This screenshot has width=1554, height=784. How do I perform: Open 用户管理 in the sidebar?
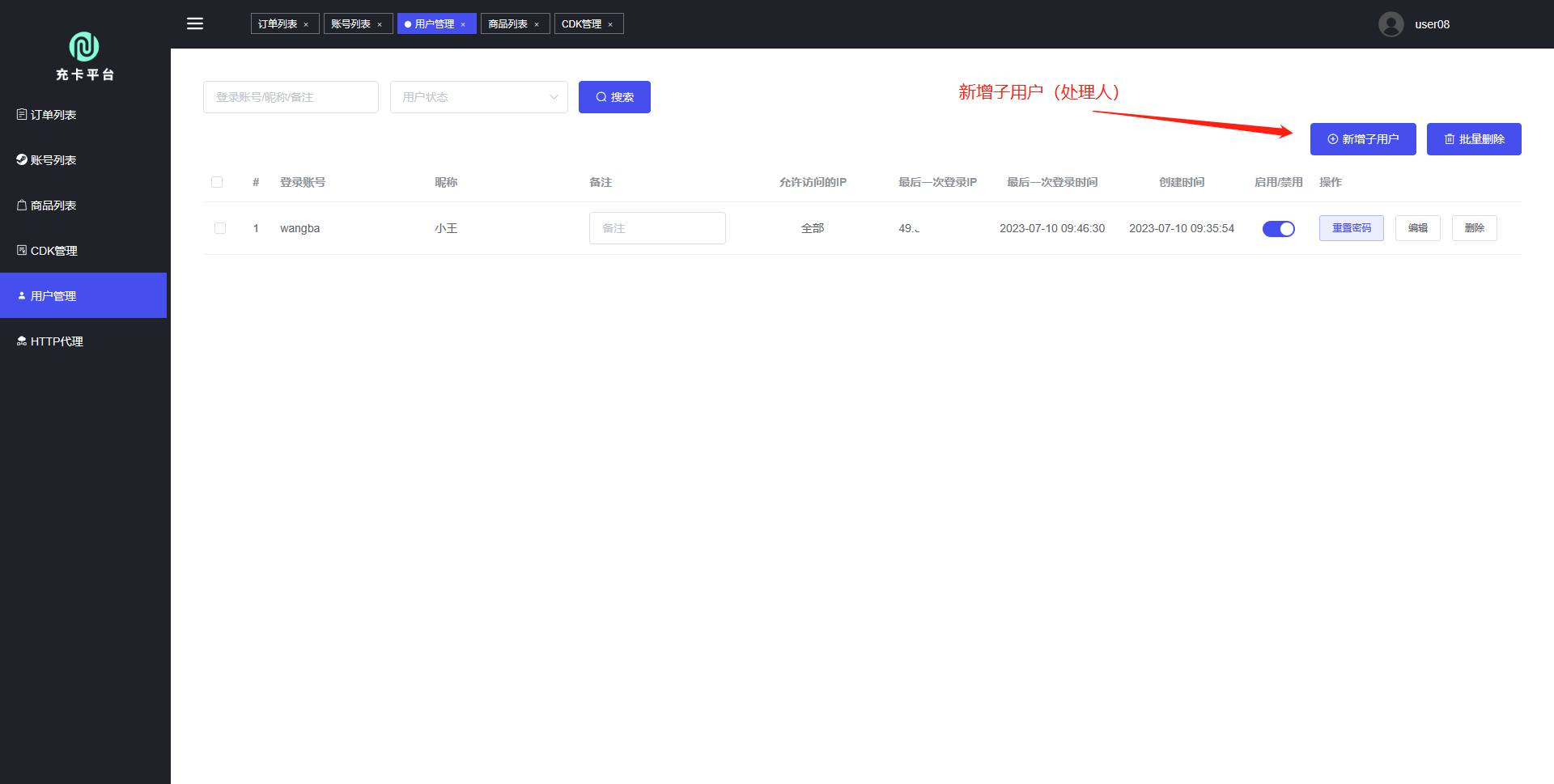83,296
